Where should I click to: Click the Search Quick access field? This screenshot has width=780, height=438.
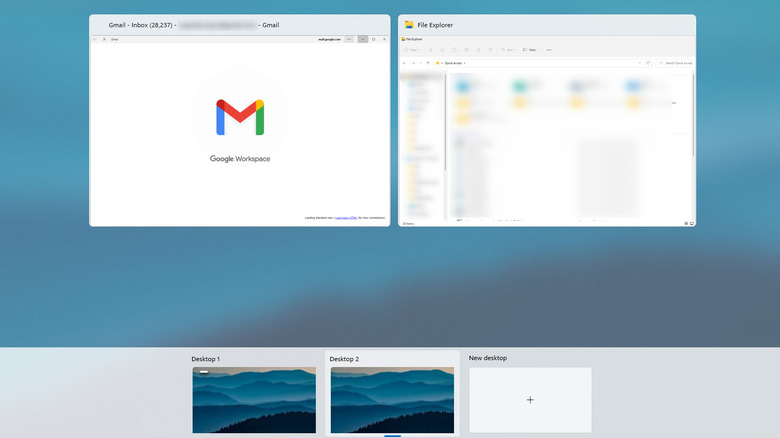click(675, 63)
